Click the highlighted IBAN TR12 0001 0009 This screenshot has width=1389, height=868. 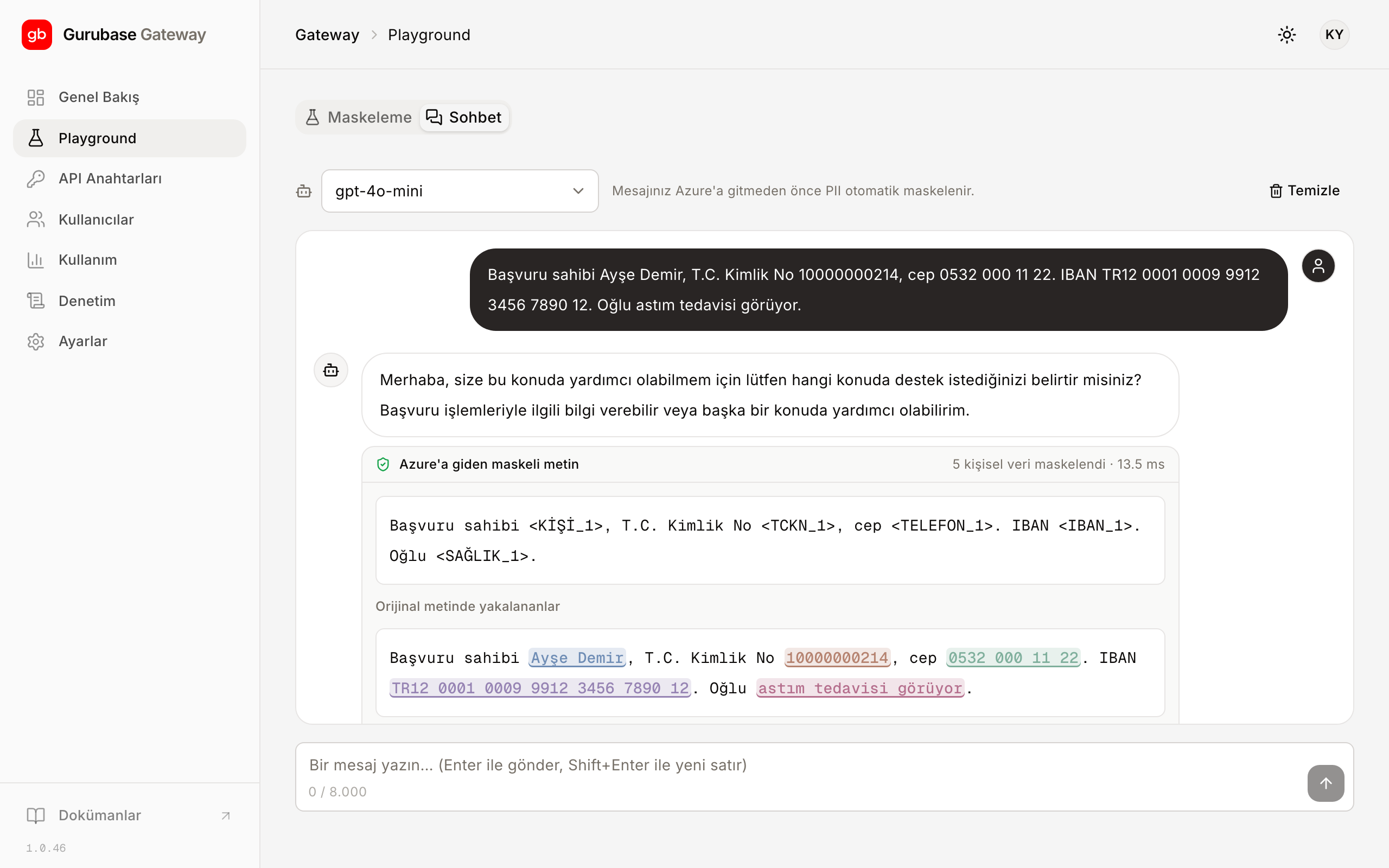(540, 688)
